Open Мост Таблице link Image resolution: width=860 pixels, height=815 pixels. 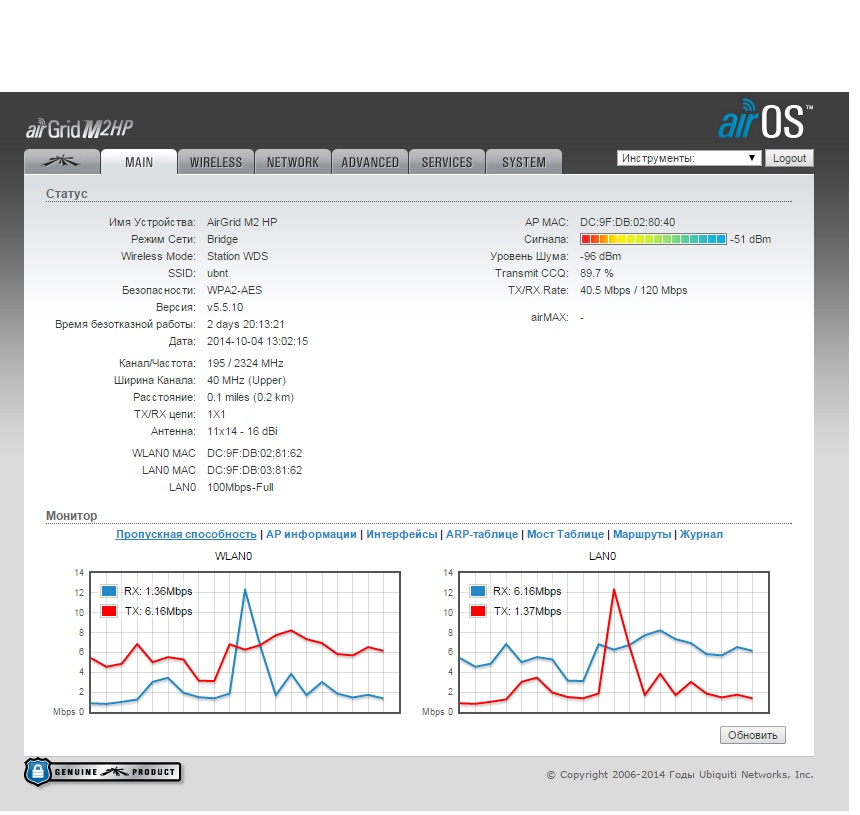(565, 534)
